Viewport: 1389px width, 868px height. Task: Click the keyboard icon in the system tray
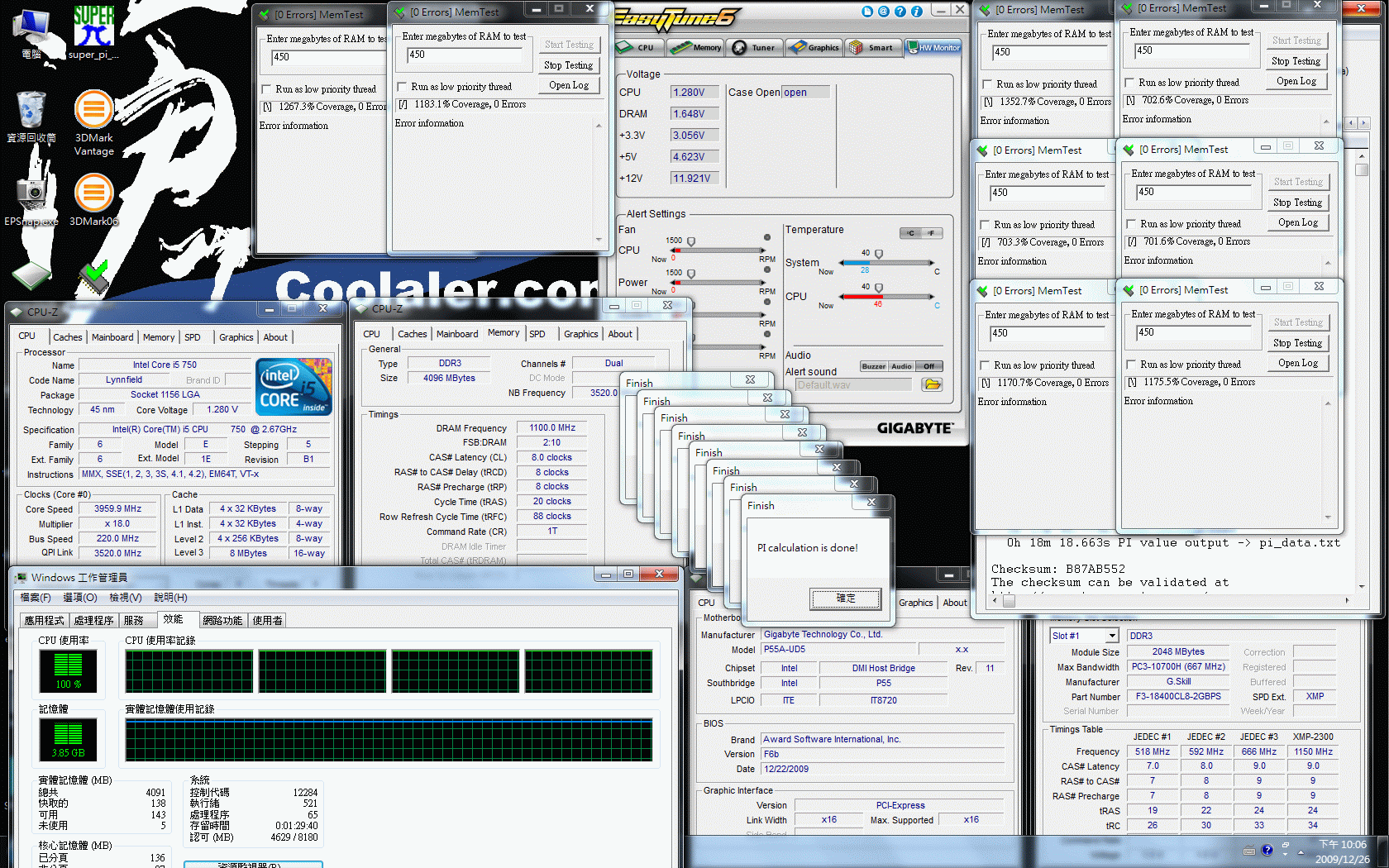point(1249,851)
